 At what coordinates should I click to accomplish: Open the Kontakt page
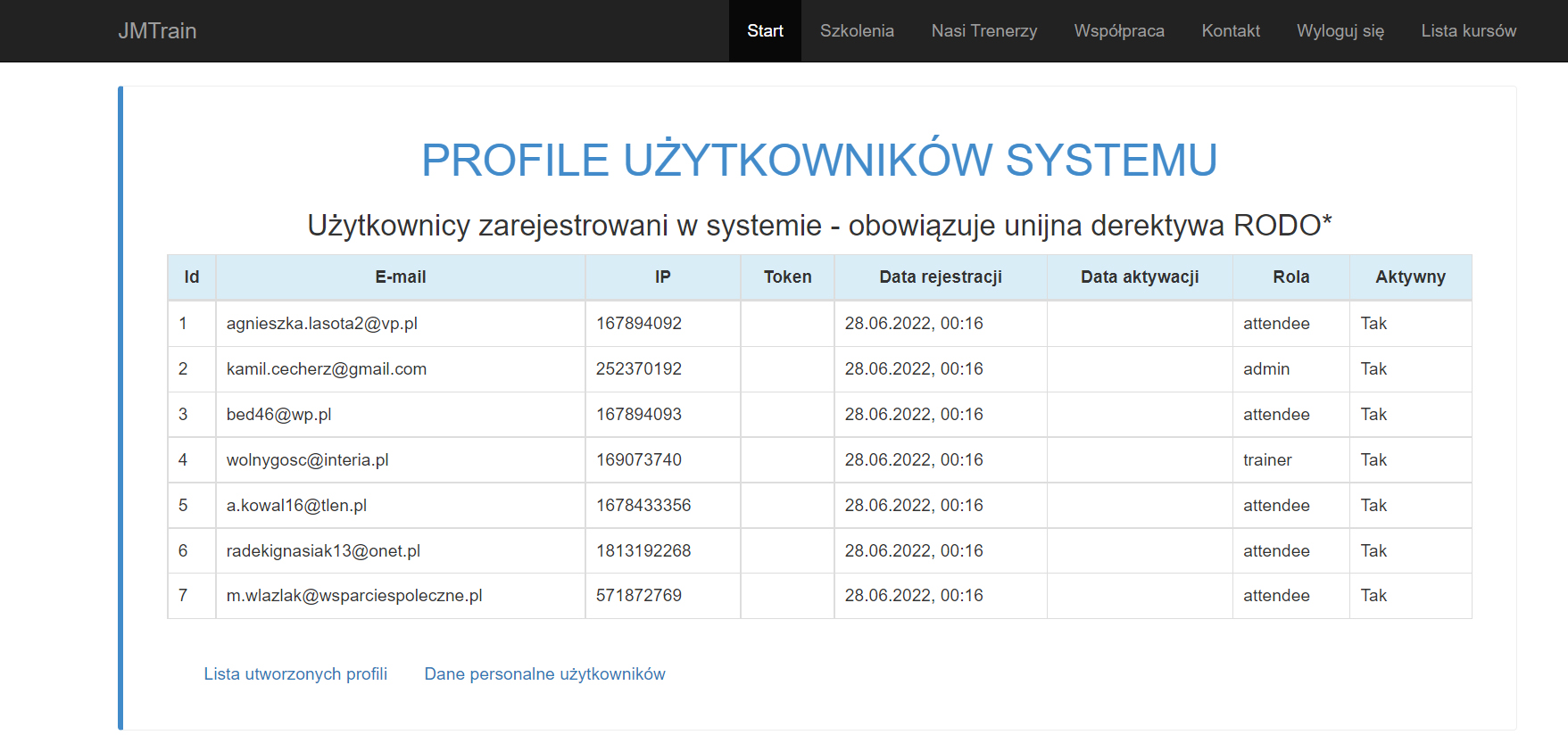(x=1231, y=30)
